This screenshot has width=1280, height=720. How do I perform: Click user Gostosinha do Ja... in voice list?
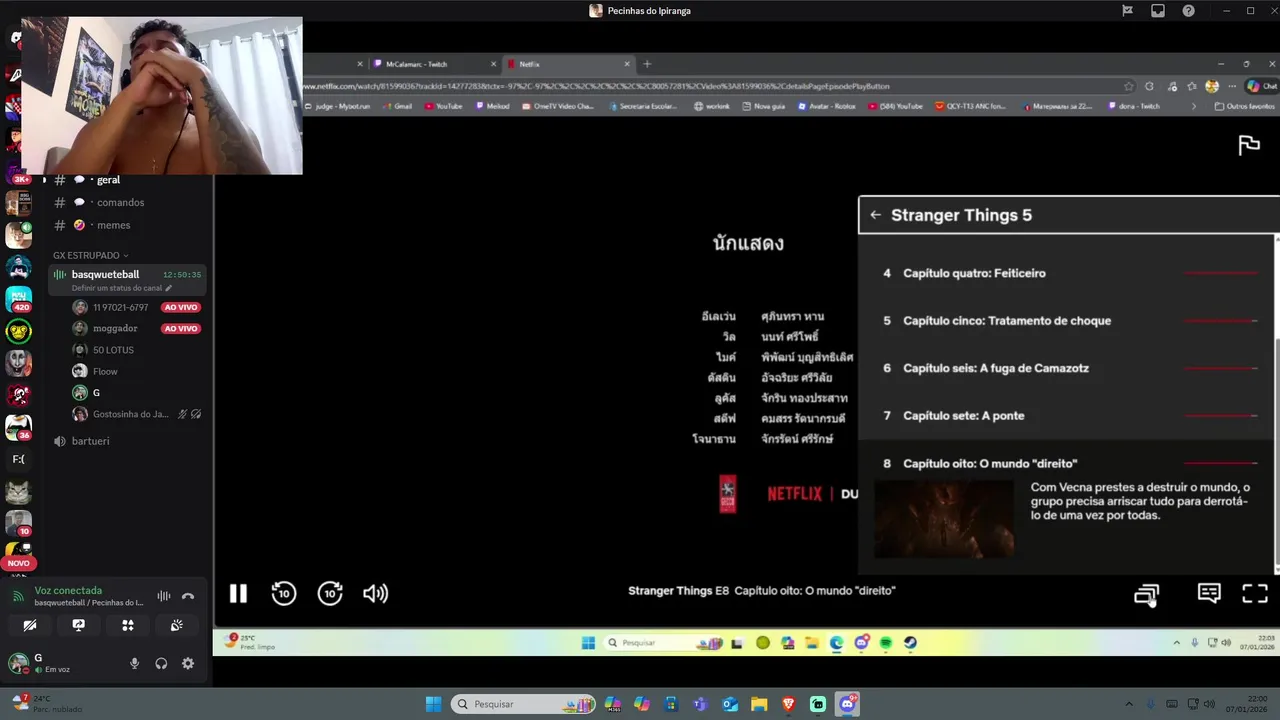tap(130, 414)
